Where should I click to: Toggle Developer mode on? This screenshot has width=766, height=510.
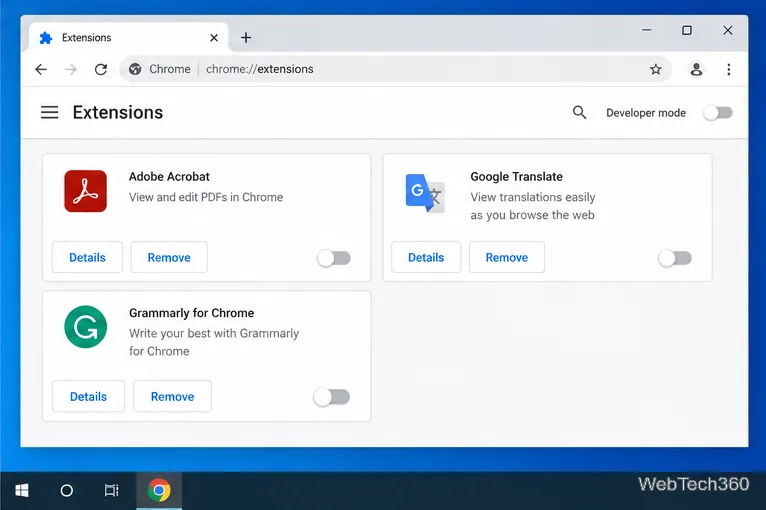click(718, 113)
